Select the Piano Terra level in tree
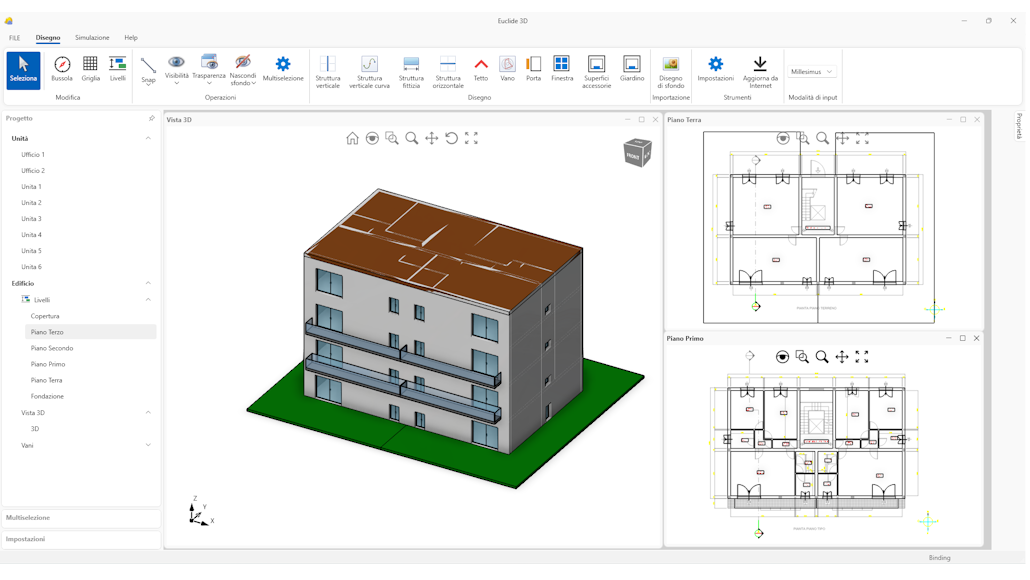Viewport: 1030px width, 580px height. point(47,381)
